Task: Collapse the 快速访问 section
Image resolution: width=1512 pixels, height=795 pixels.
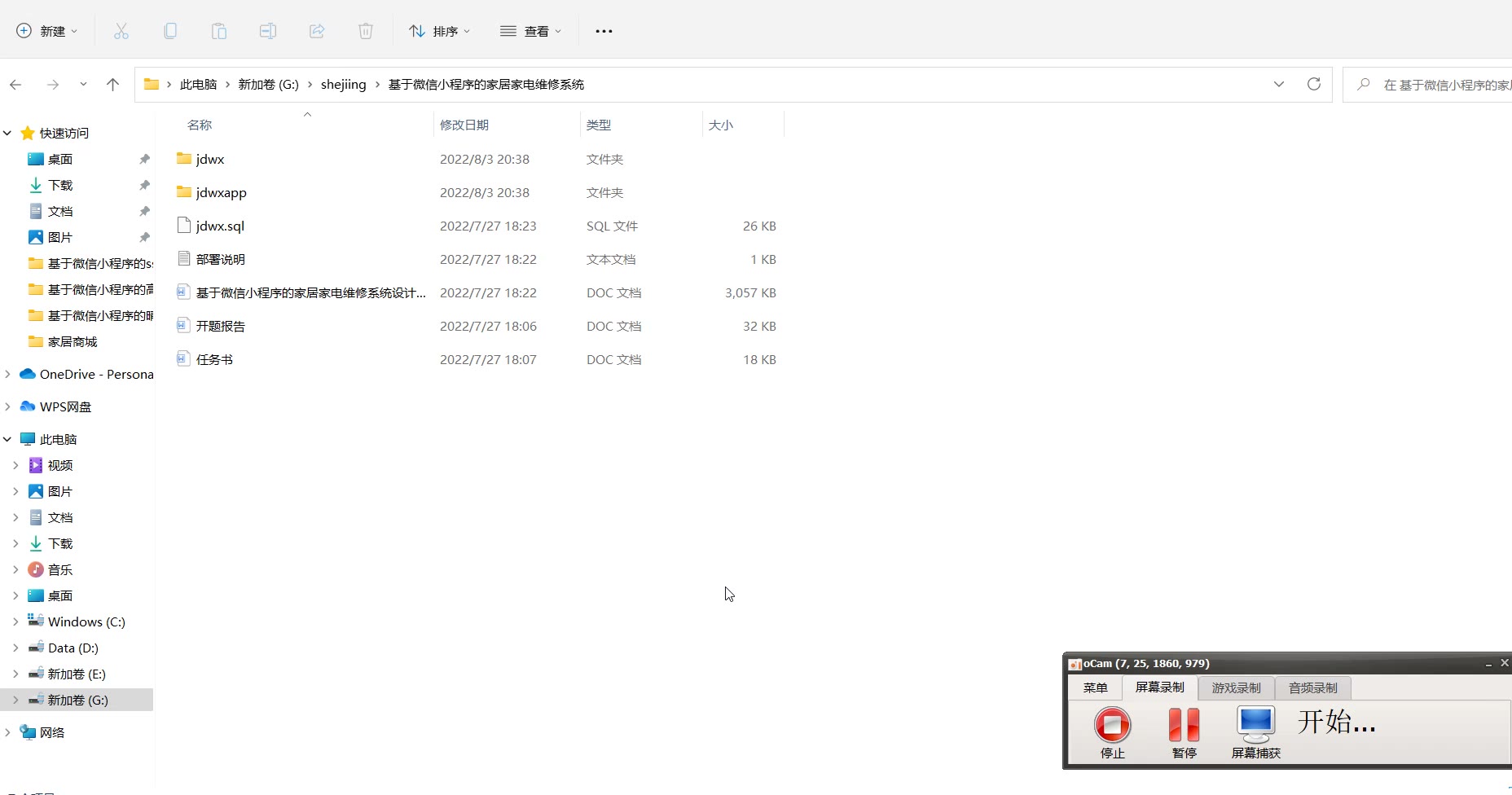Action: tap(7, 133)
